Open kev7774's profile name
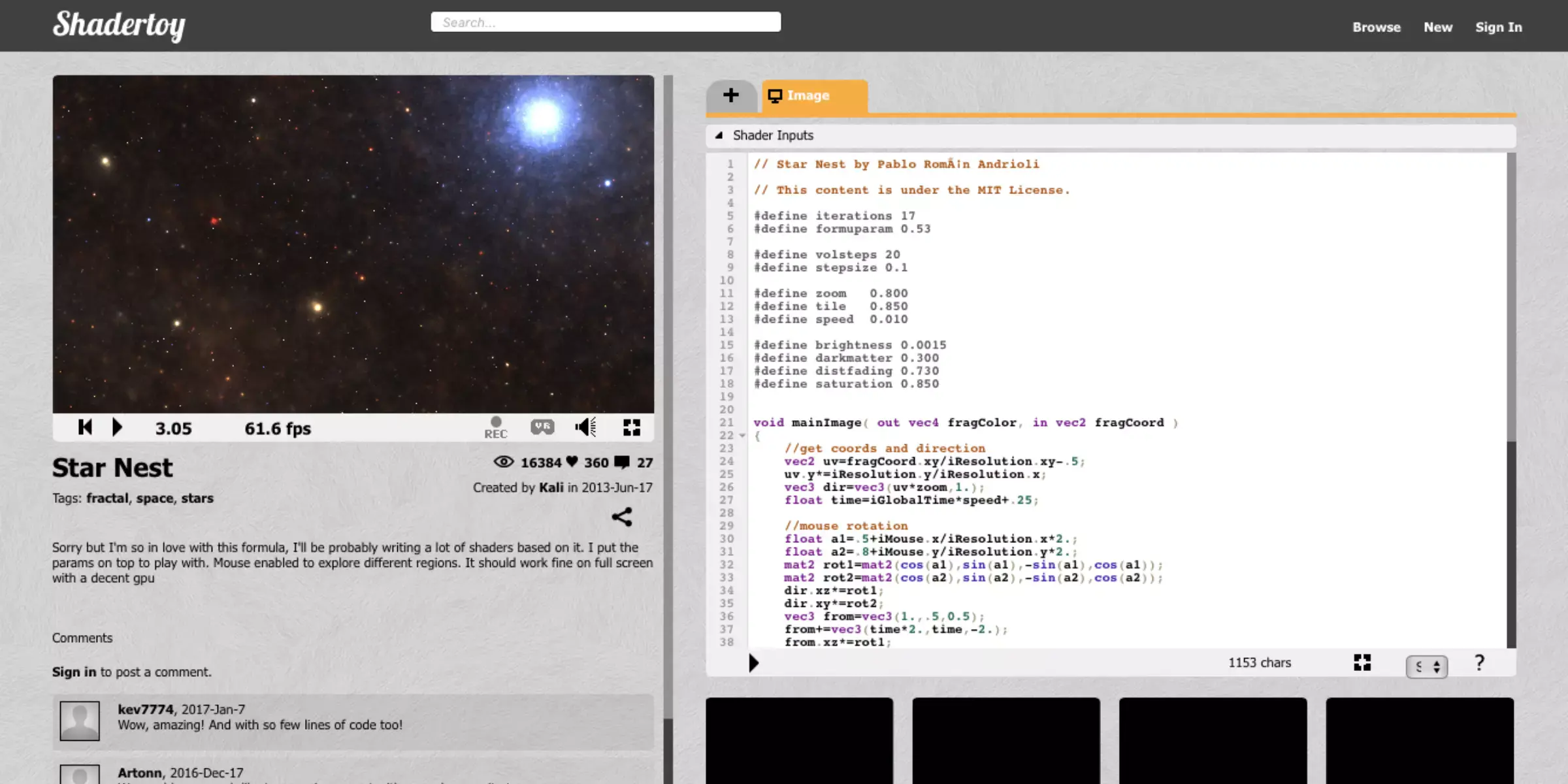Viewport: 1568px width, 784px height. (146, 709)
